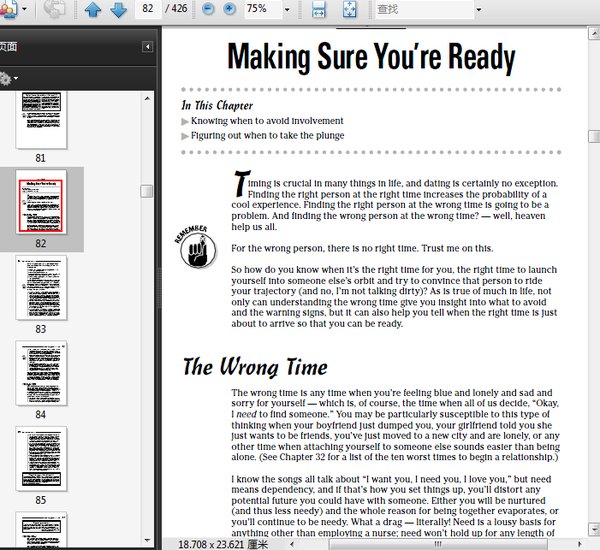Image resolution: width=600 pixels, height=550 pixels.
Task: Open the find box options dropdown
Action: (x=479, y=10)
